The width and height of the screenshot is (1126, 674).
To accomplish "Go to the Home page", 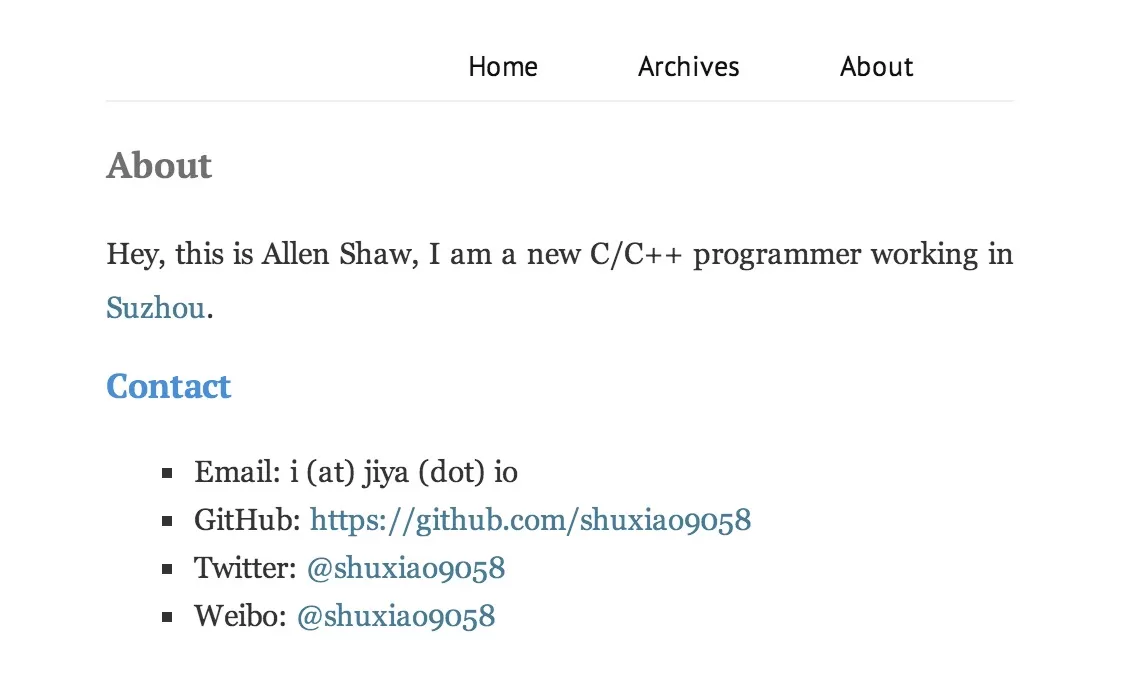I will pyautogui.click(x=503, y=67).
